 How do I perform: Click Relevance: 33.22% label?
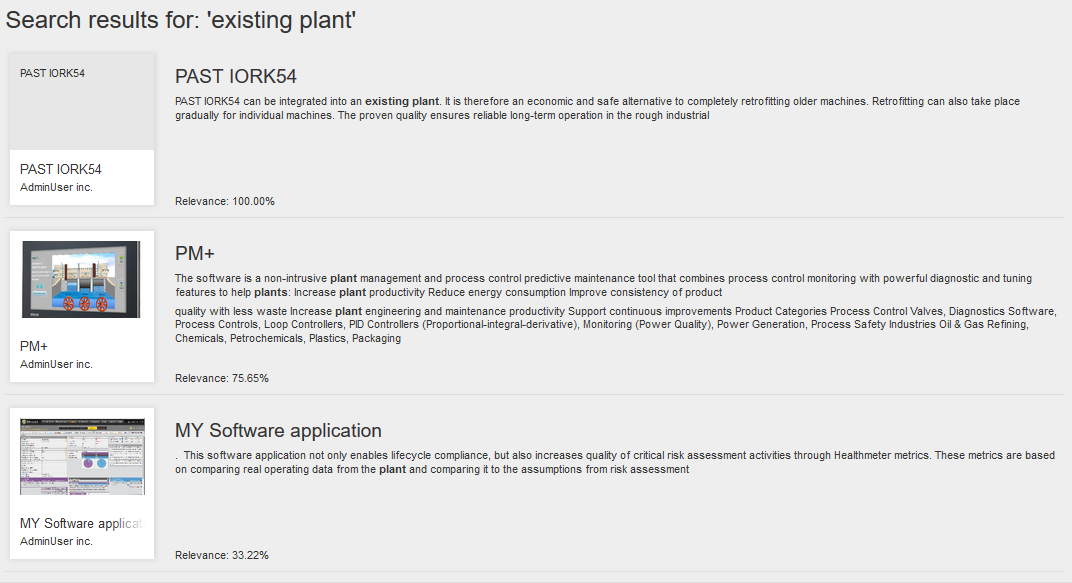[222, 556]
